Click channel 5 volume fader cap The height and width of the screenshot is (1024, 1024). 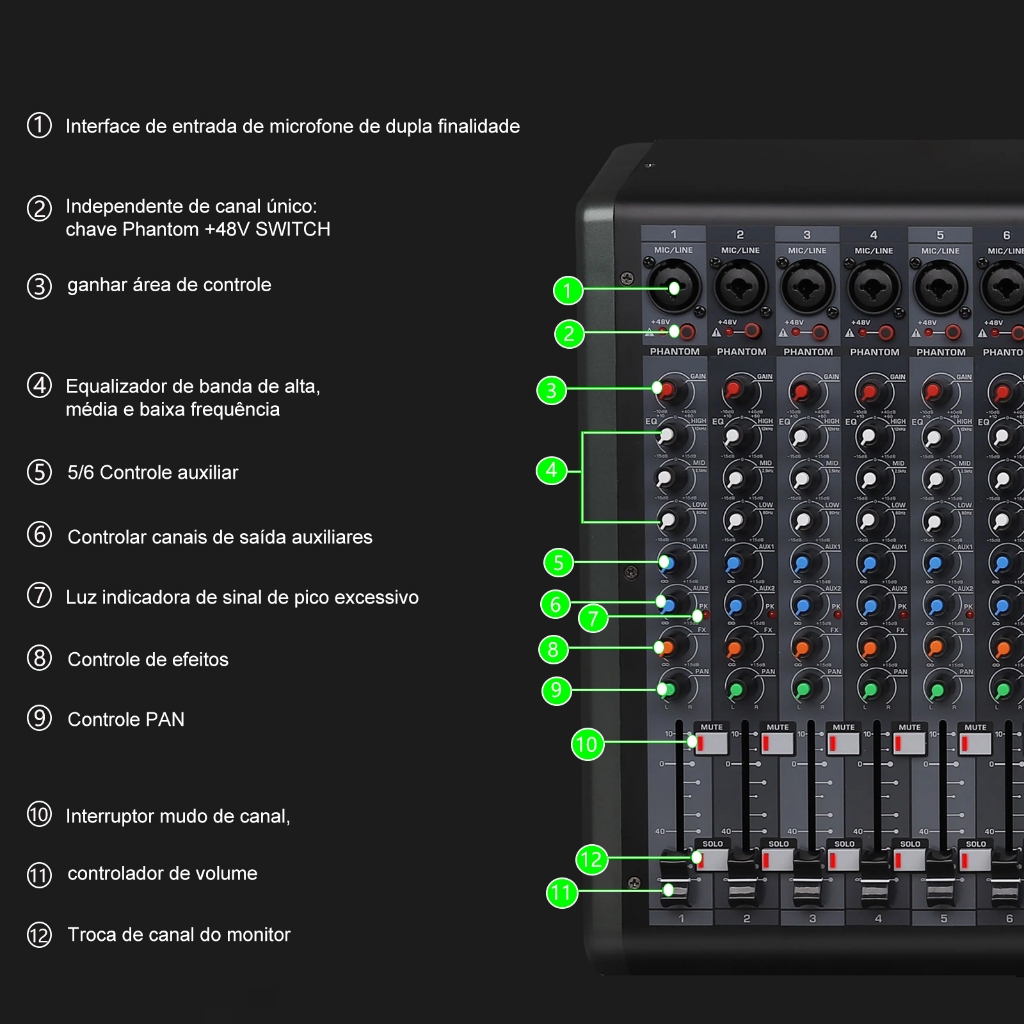click(940, 880)
